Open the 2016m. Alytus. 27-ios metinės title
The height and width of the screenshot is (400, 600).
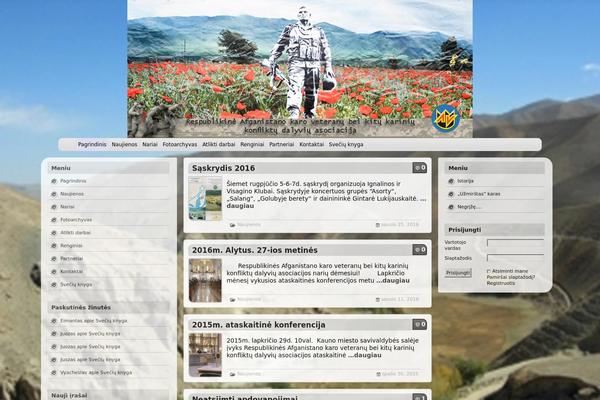pos(255,250)
